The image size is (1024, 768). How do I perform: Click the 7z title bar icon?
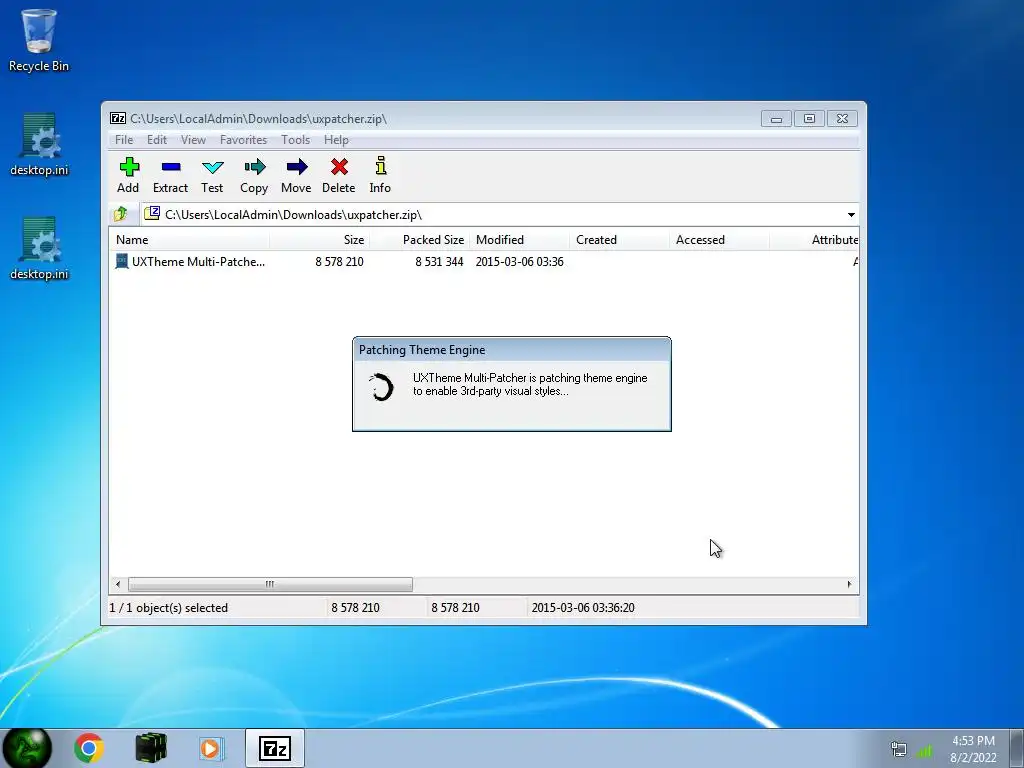[x=118, y=118]
